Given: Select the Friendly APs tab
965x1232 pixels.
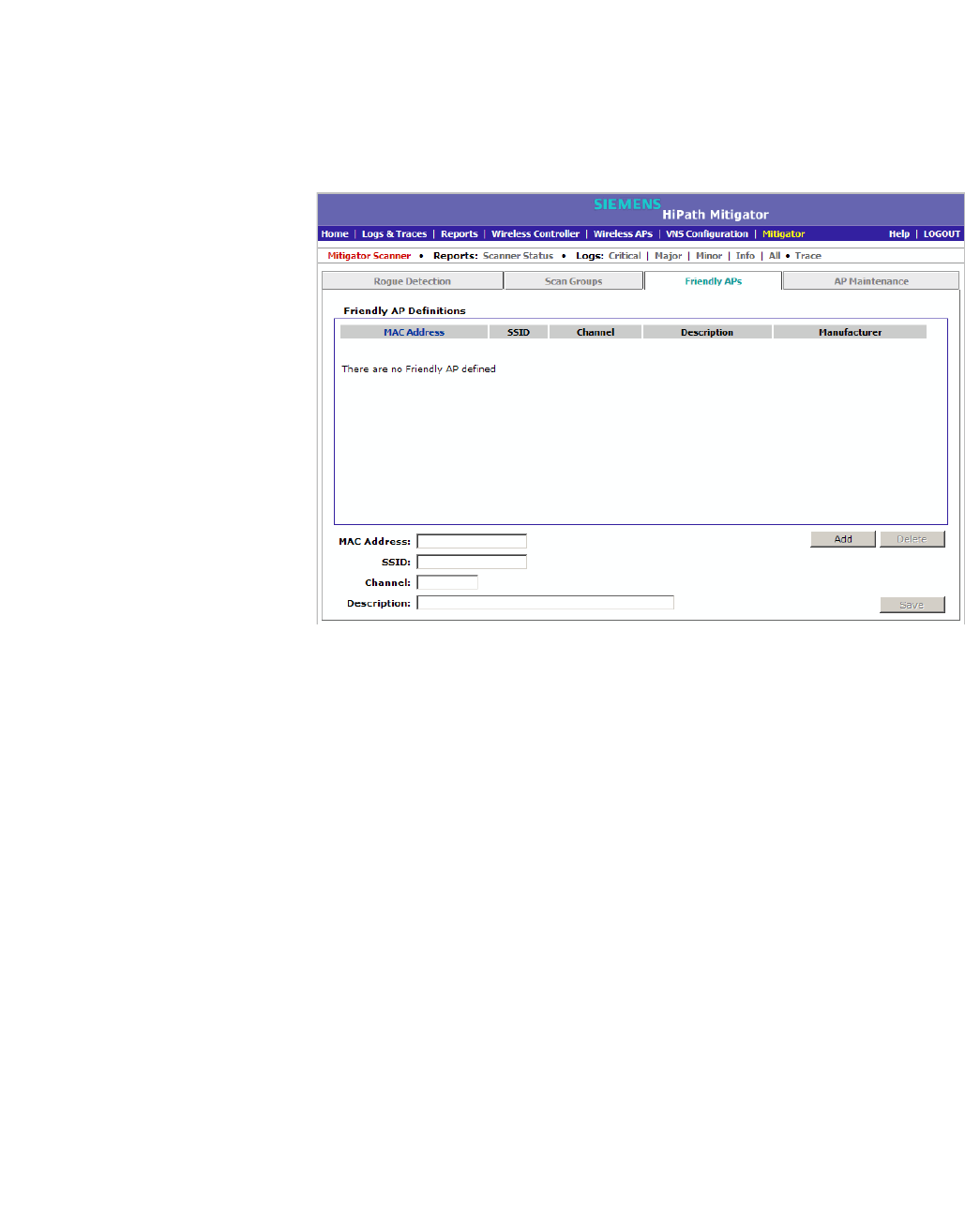Looking at the screenshot, I should (714, 281).
